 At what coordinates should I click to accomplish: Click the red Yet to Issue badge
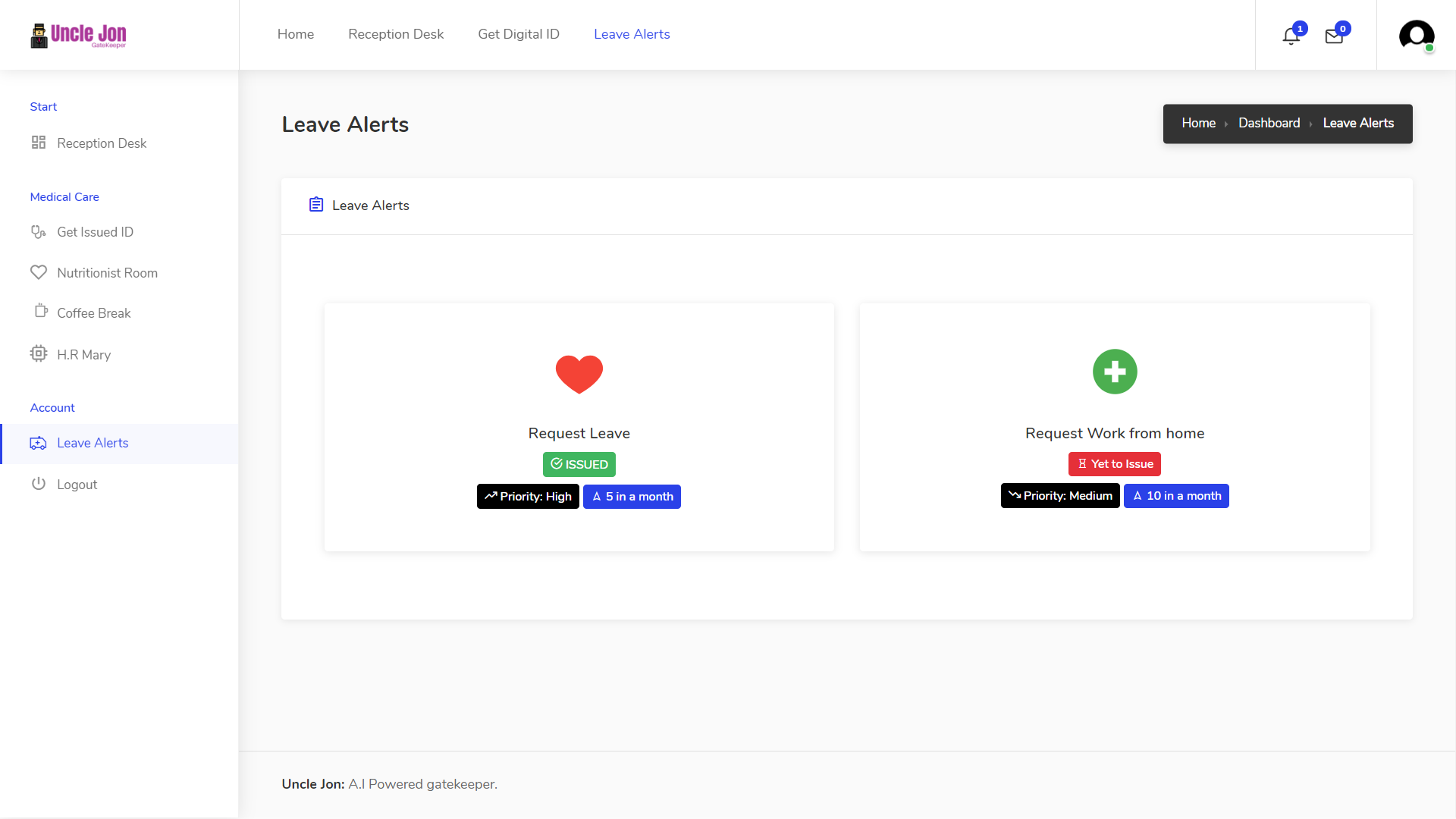point(1114,464)
